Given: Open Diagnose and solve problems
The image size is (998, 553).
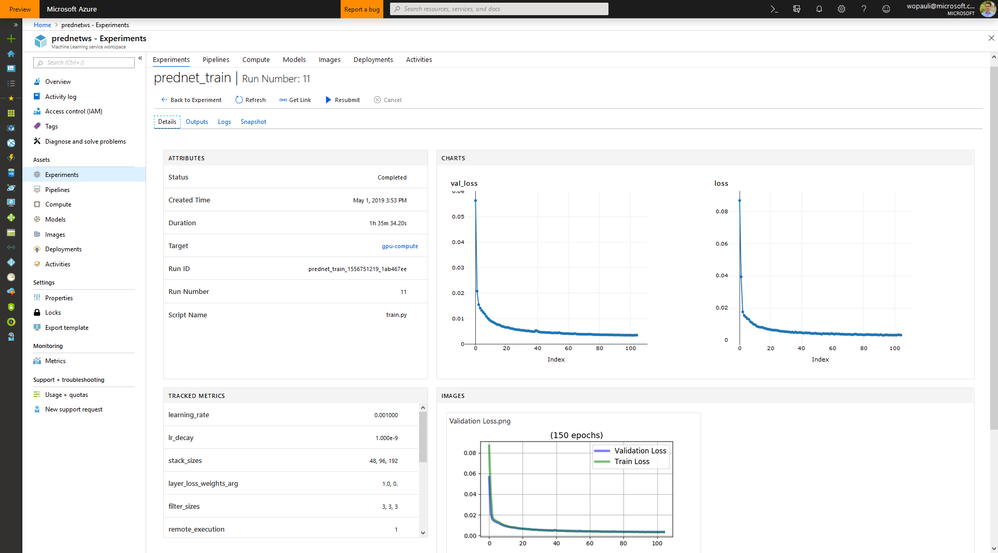Looking at the screenshot, I should 85,141.
